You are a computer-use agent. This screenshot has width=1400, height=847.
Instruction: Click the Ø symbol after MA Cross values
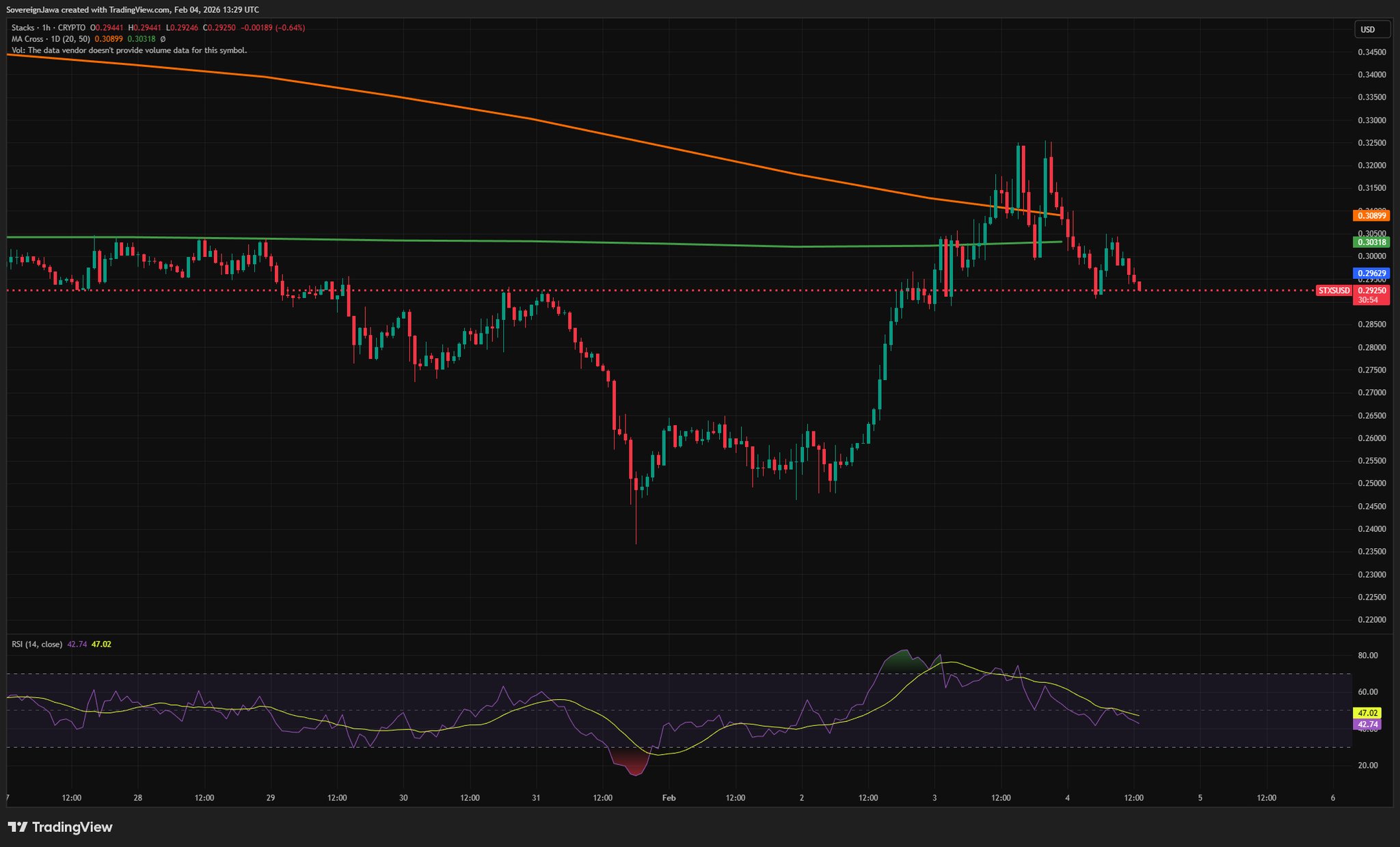pyautogui.click(x=163, y=39)
